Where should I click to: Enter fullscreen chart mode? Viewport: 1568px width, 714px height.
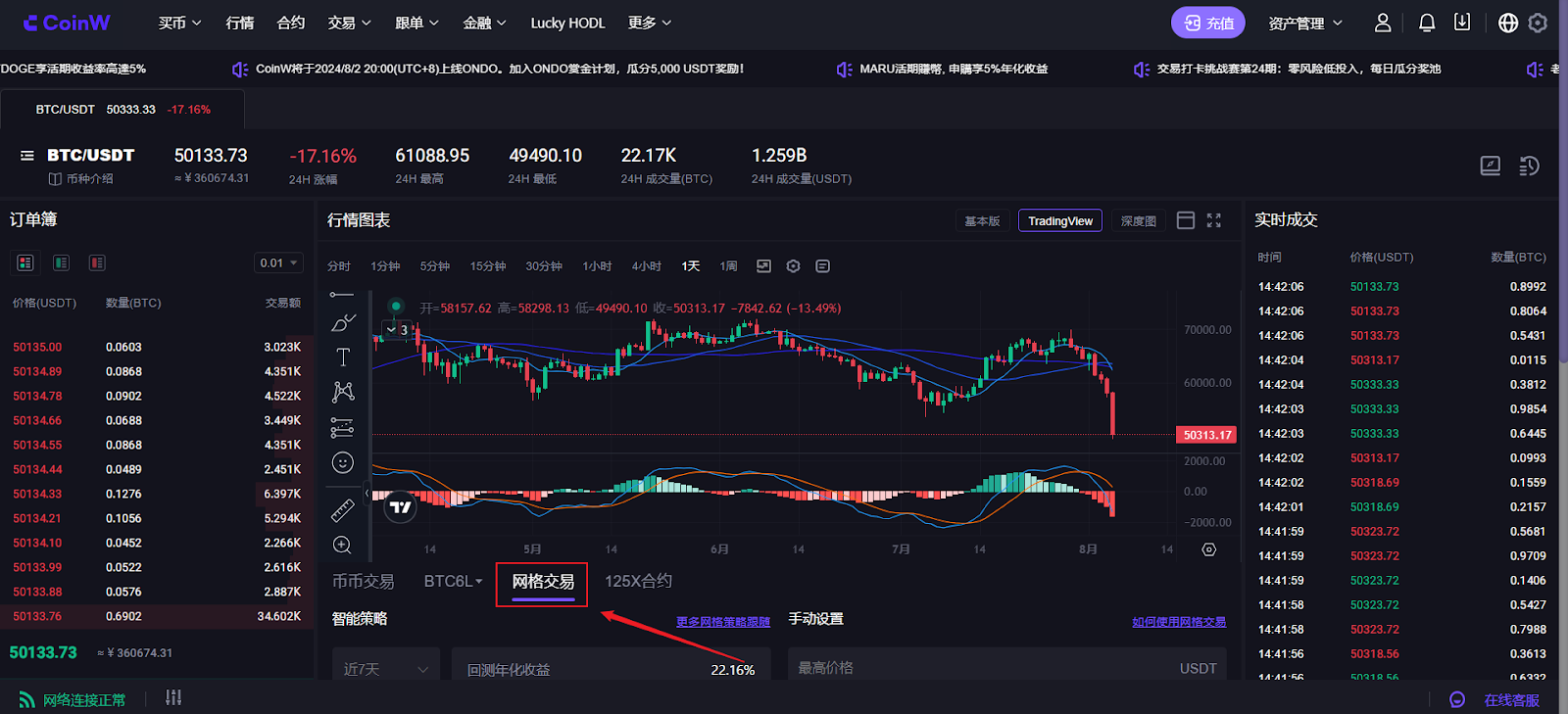(x=1214, y=220)
